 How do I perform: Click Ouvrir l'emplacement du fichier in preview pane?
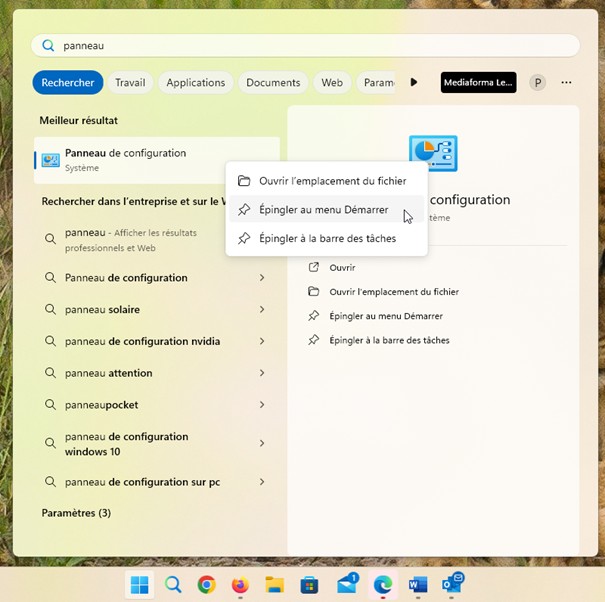coord(394,292)
